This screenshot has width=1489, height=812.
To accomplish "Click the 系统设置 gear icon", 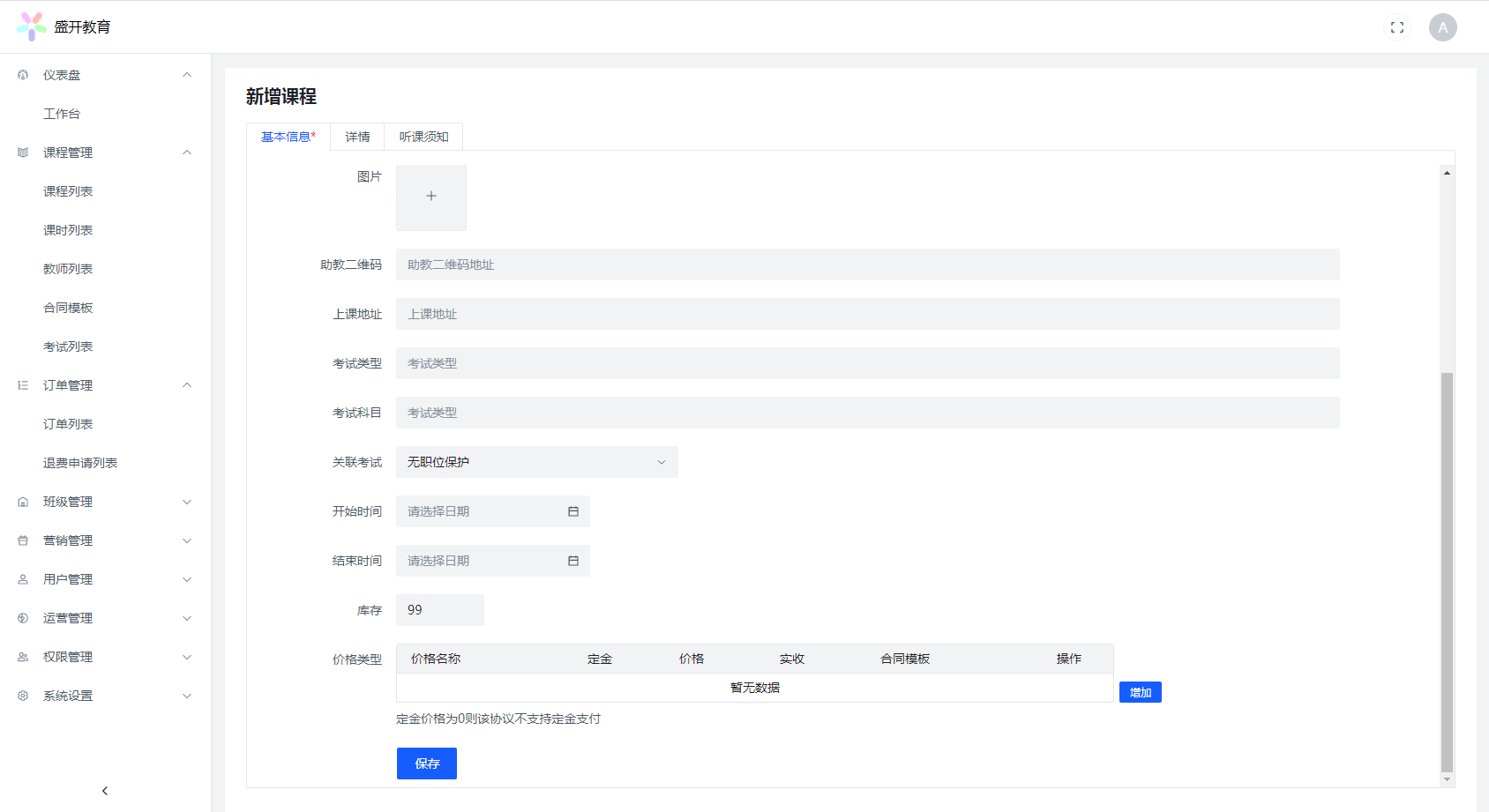I will [x=23, y=696].
